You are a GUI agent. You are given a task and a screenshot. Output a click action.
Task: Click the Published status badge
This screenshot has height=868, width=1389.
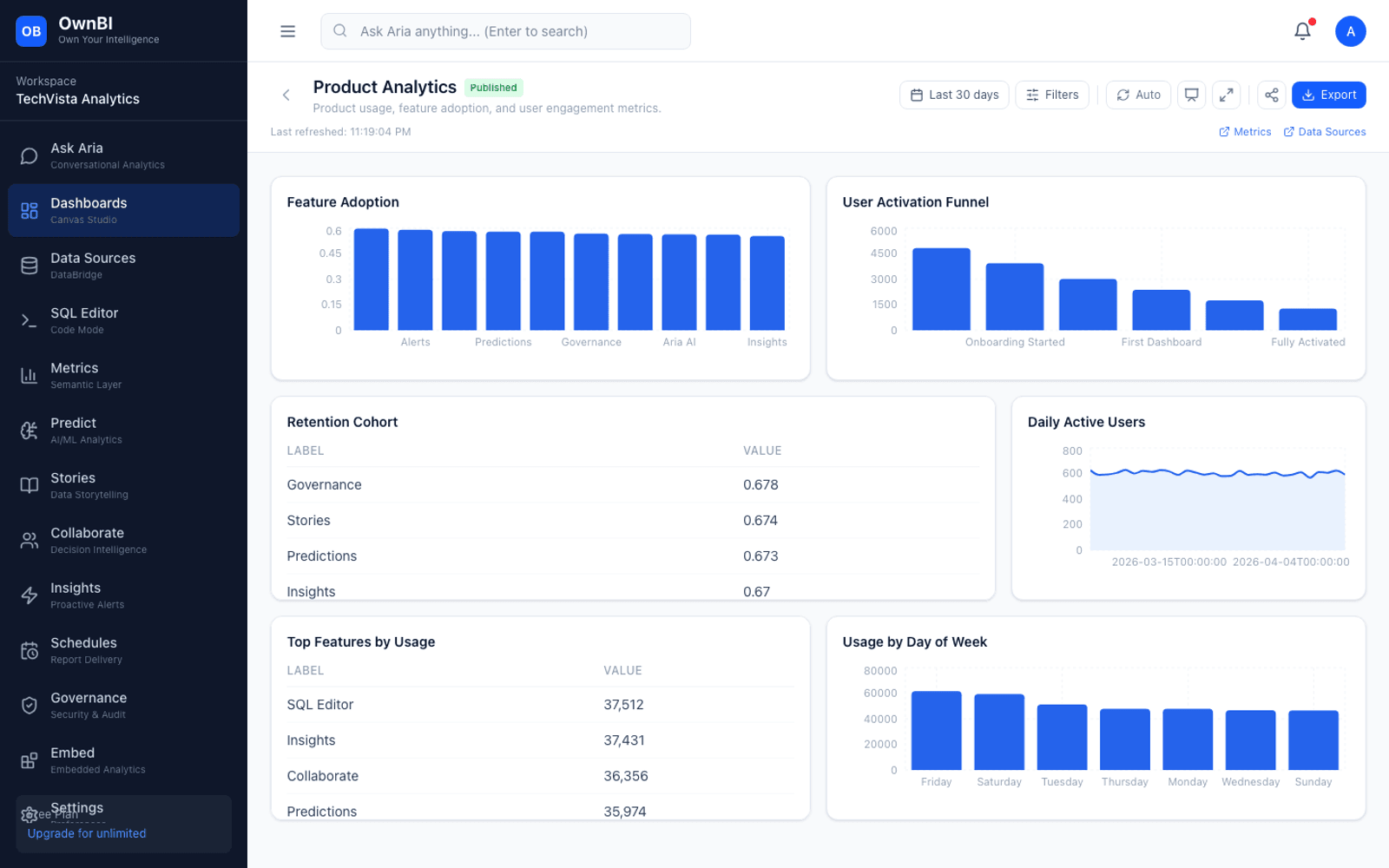(493, 88)
